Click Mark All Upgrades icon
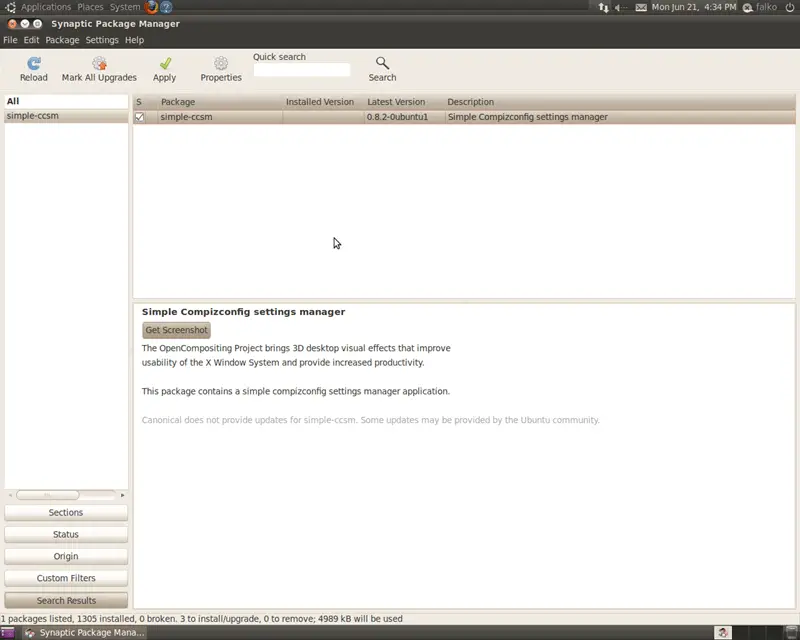The width and height of the screenshot is (800, 640). (x=99, y=63)
